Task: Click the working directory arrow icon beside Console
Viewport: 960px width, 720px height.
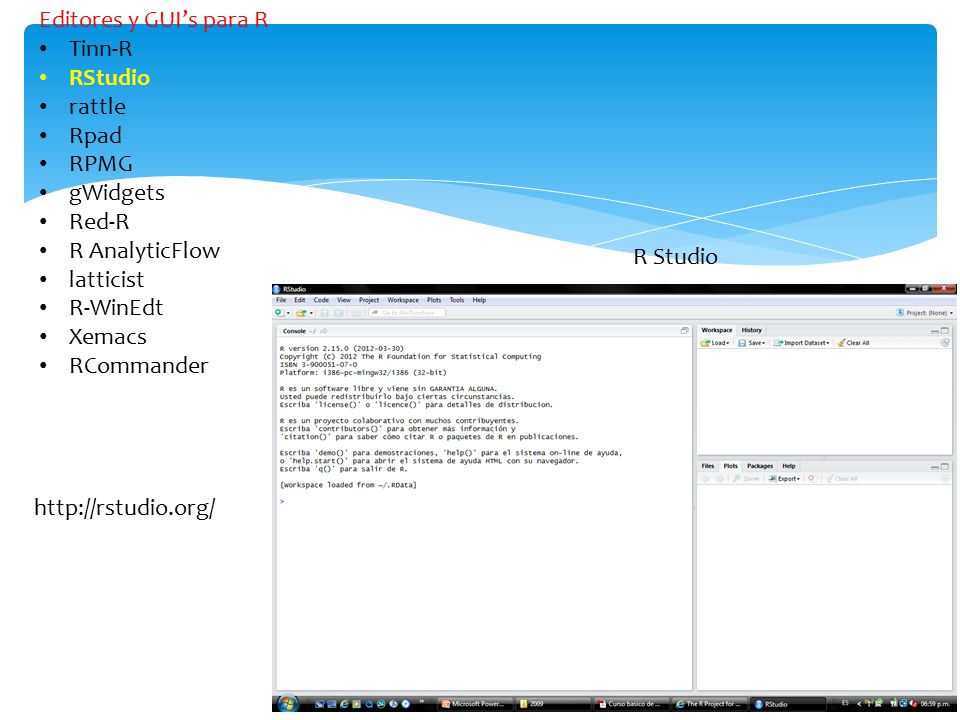Action: pos(324,331)
